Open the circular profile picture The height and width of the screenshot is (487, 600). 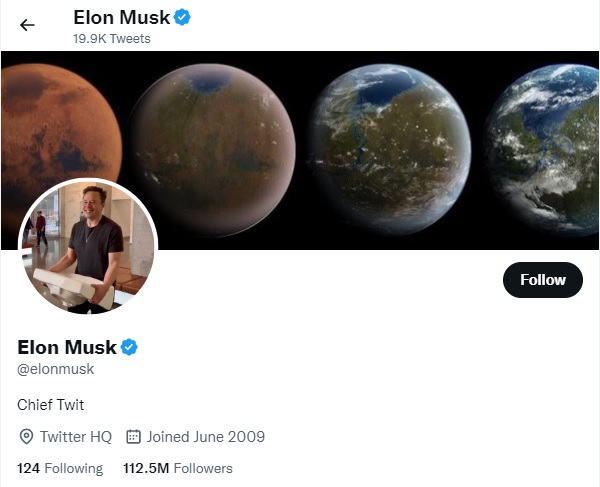coord(88,248)
